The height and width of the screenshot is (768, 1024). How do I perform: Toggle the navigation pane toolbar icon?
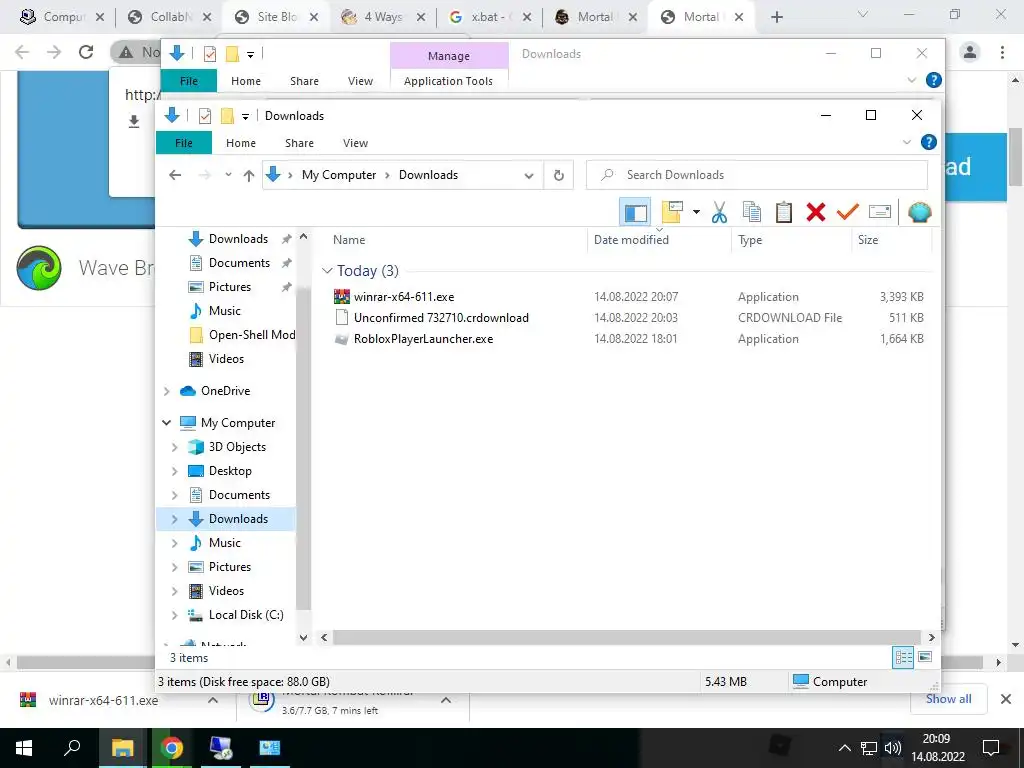635,212
